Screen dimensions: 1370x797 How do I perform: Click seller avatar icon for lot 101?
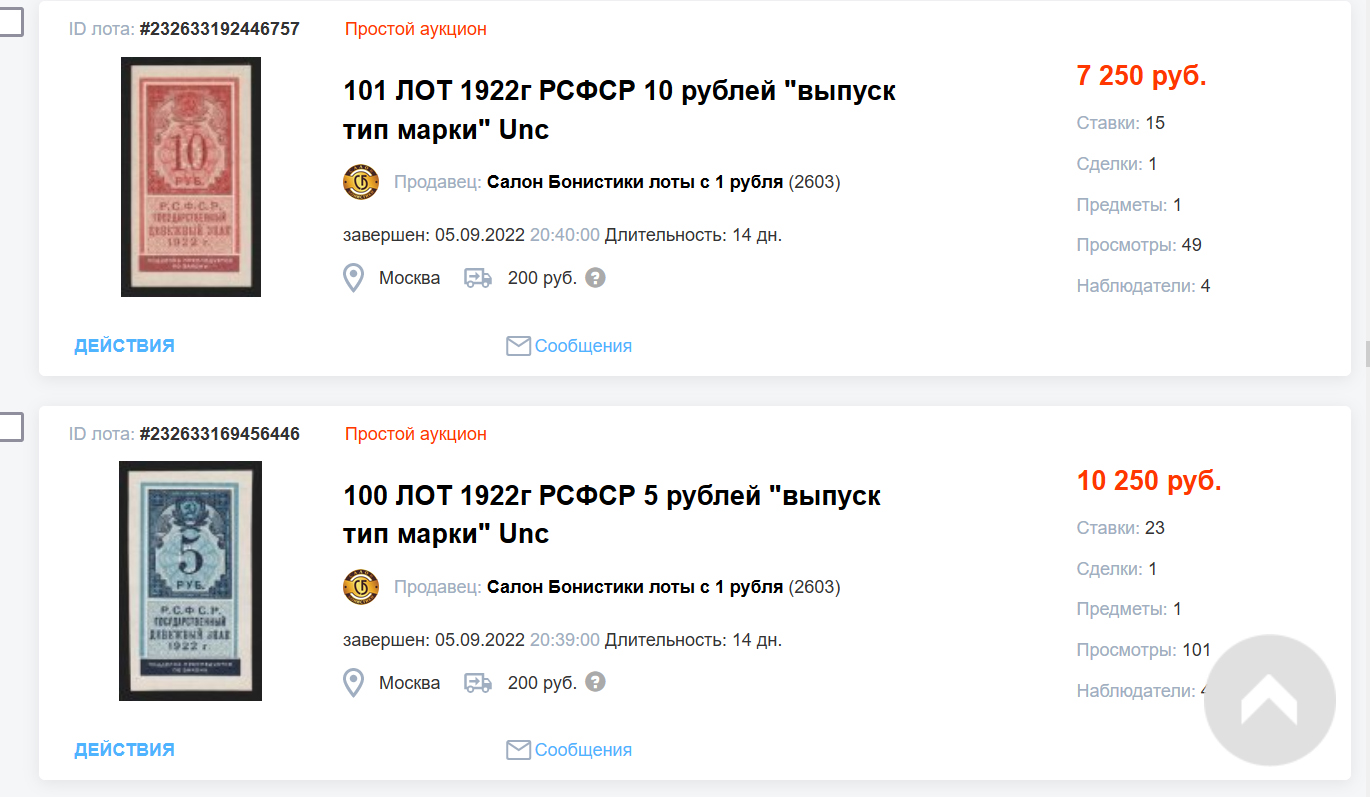pos(361,182)
